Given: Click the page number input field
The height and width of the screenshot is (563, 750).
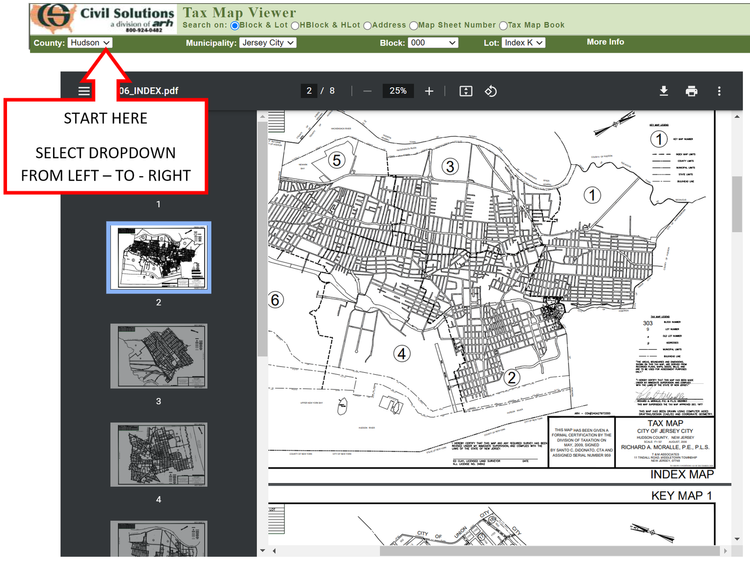Looking at the screenshot, I should (x=309, y=91).
